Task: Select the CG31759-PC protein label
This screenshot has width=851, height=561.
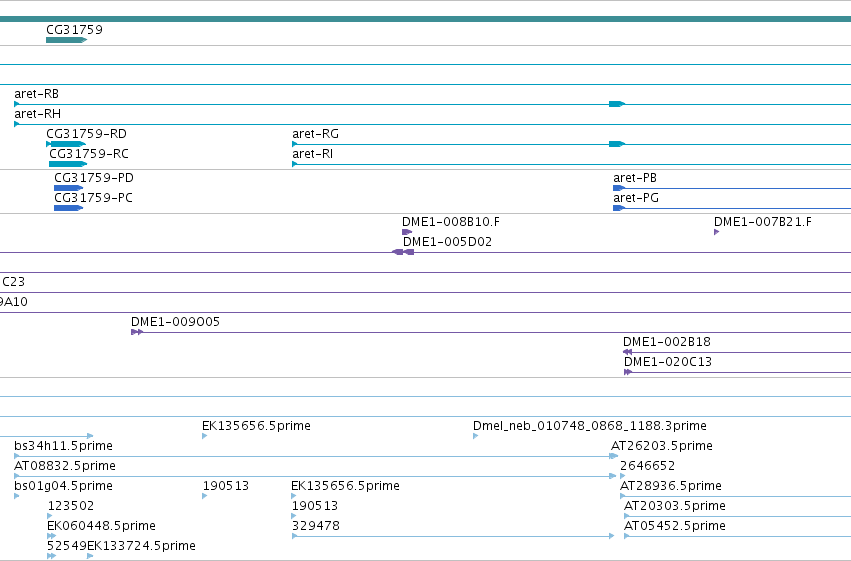Action: [x=93, y=198]
